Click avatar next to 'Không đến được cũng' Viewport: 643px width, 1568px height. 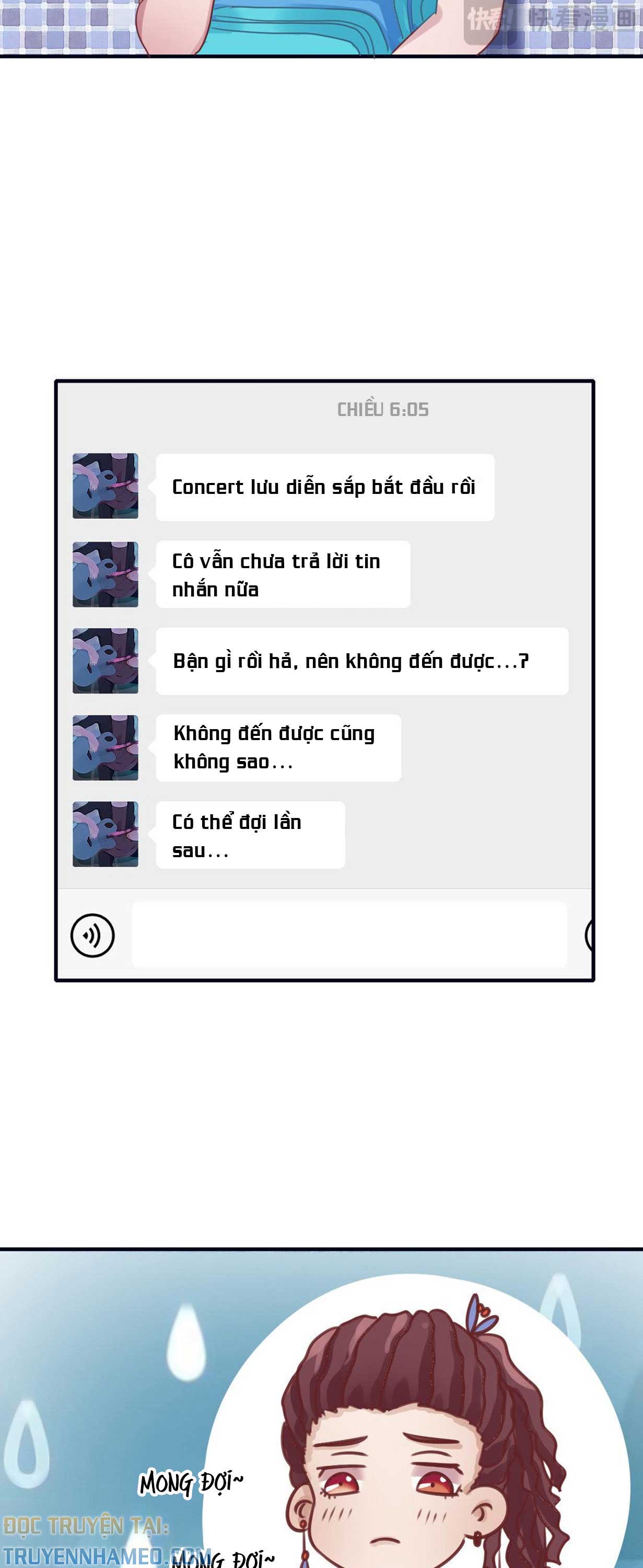coord(105,747)
